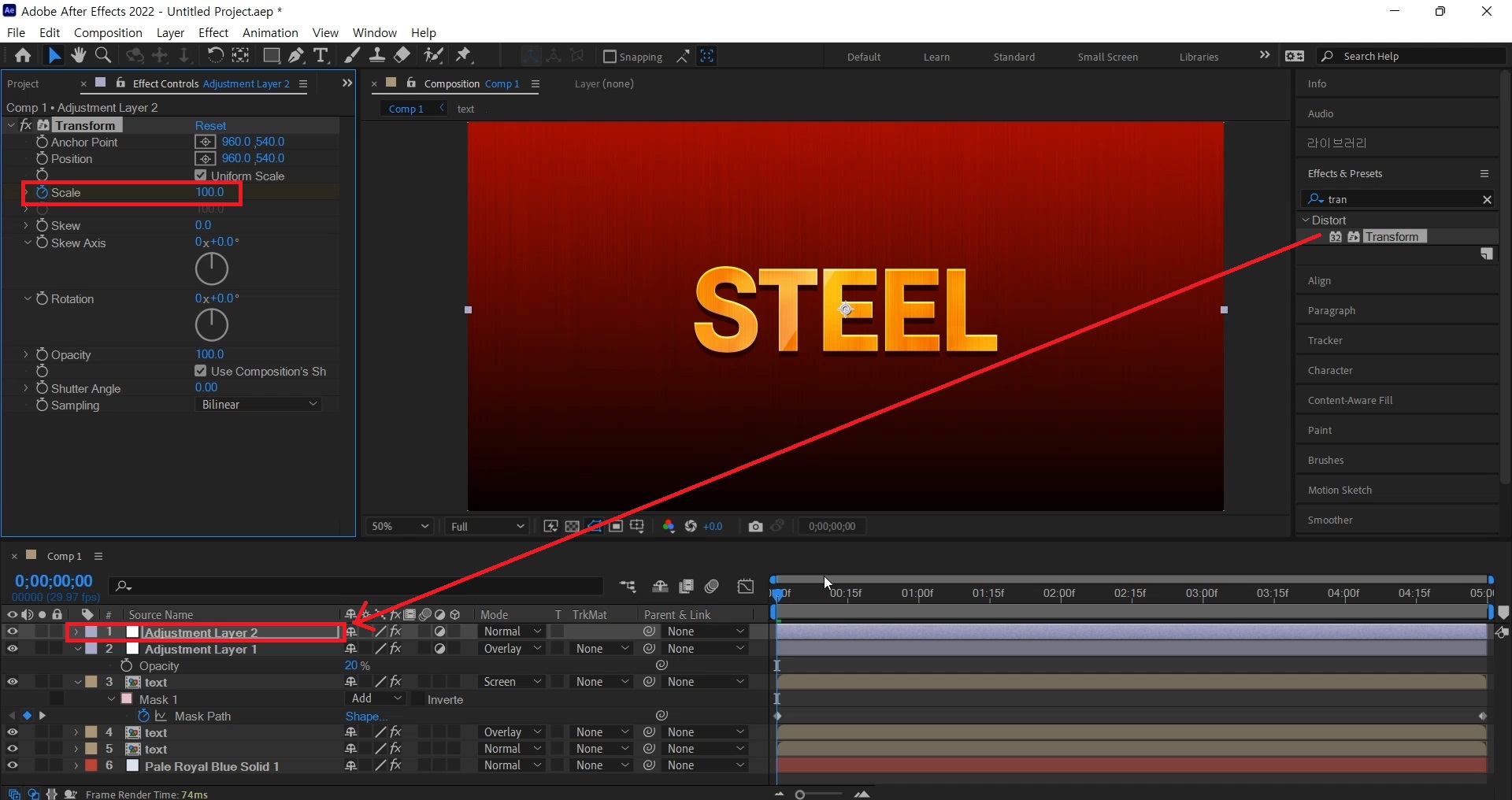
Task: Uncheck Use Composition's Shutter Angle
Action: (201, 371)
